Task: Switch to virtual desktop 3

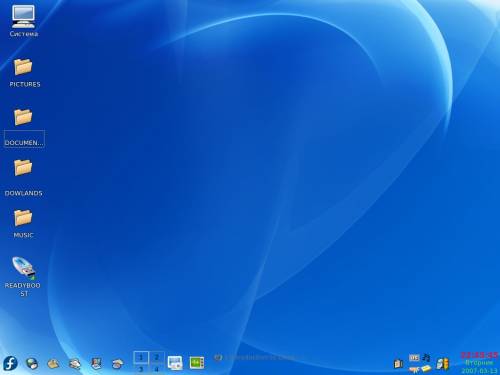Action: coord(141,369)
